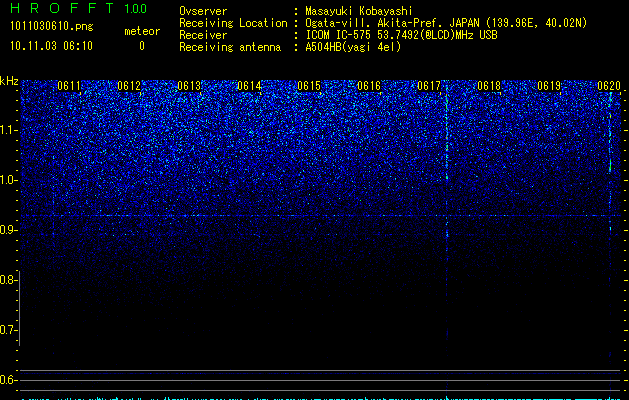Image resolution: width=629 pixels, height=400 pixels.
Task: Click the A504HB(yagi 4el) antenna value
Action: (x=353, y=47)
